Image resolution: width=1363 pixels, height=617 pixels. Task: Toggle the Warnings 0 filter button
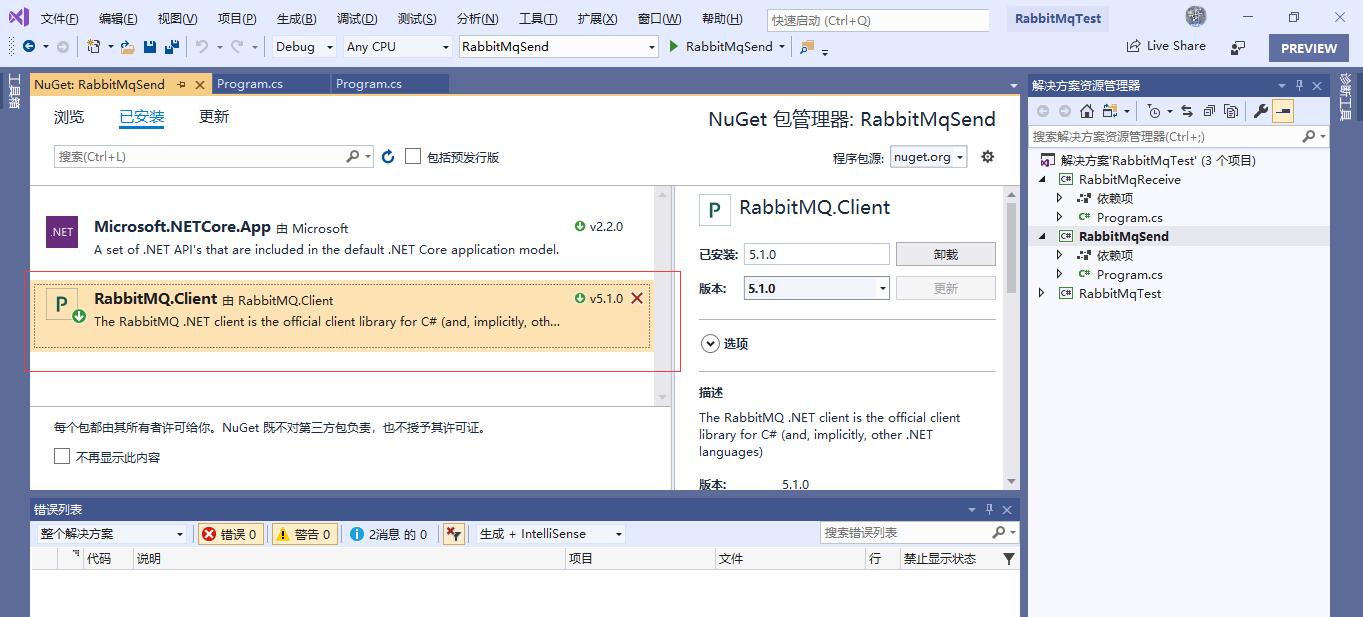[x=305, y=534]
